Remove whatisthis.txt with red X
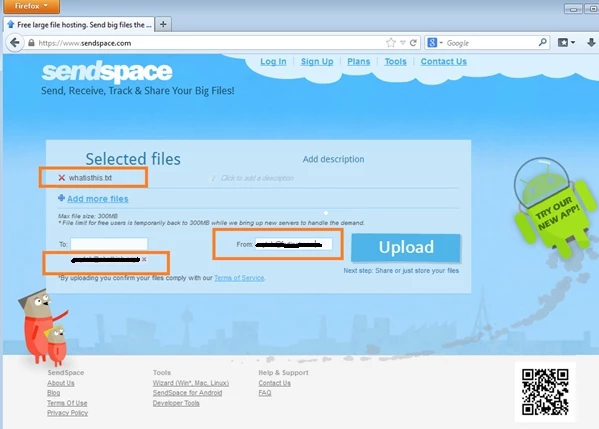 point(62,178)
